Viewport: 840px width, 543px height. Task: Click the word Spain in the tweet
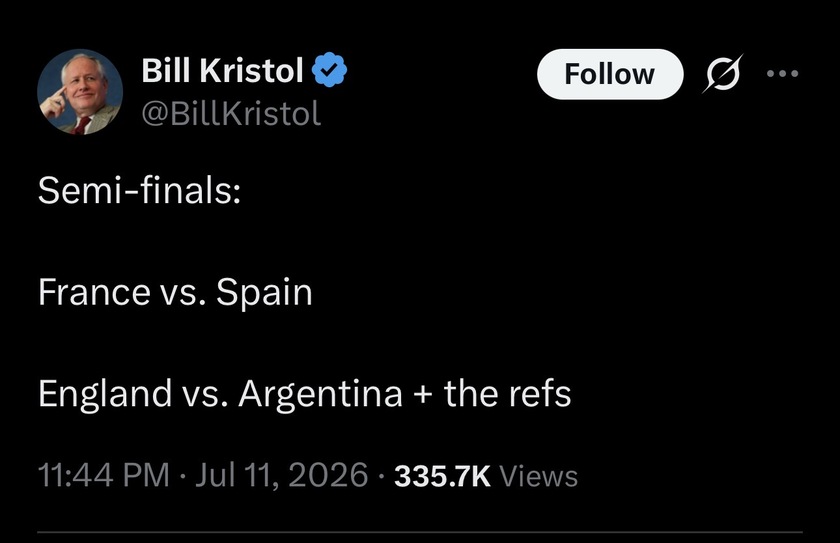[264, 292]
